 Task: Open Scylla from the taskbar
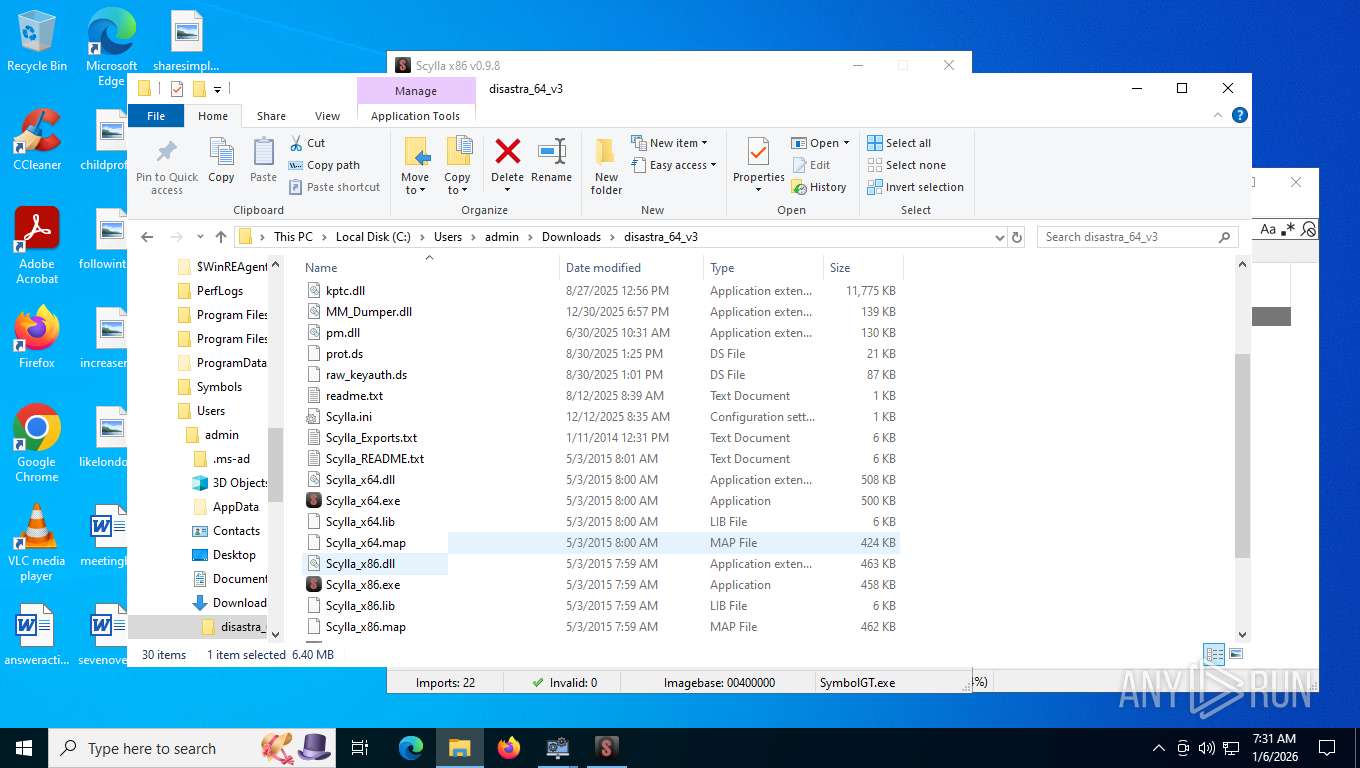tap(606, 747)
